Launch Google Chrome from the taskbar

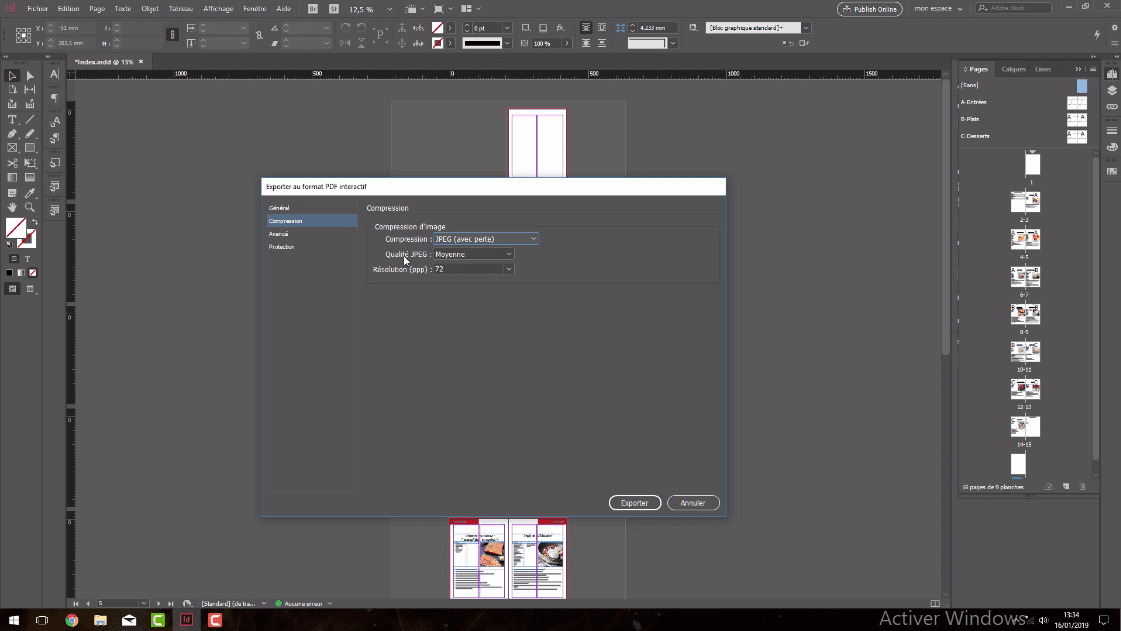pyautogui.click(x=70, y=620)
